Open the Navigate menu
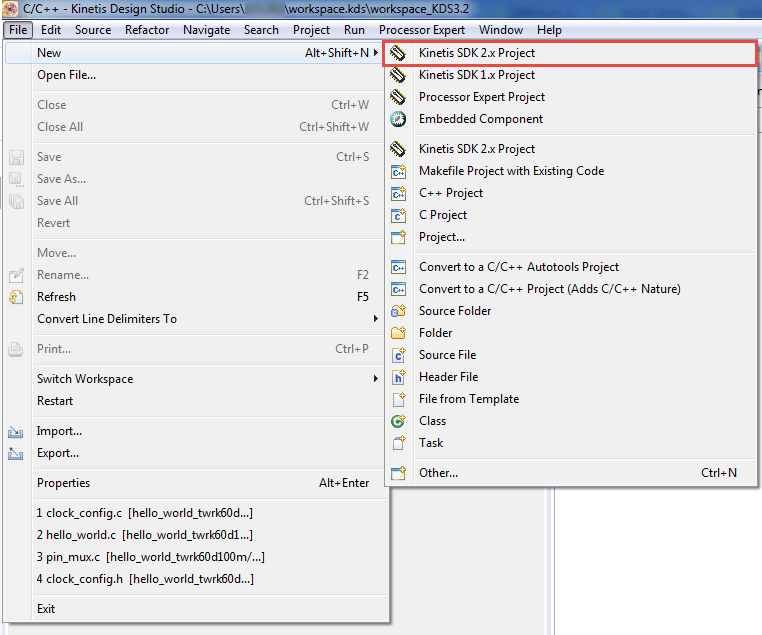This screenshot has width=762, height=635. click(x=207, y=30)
